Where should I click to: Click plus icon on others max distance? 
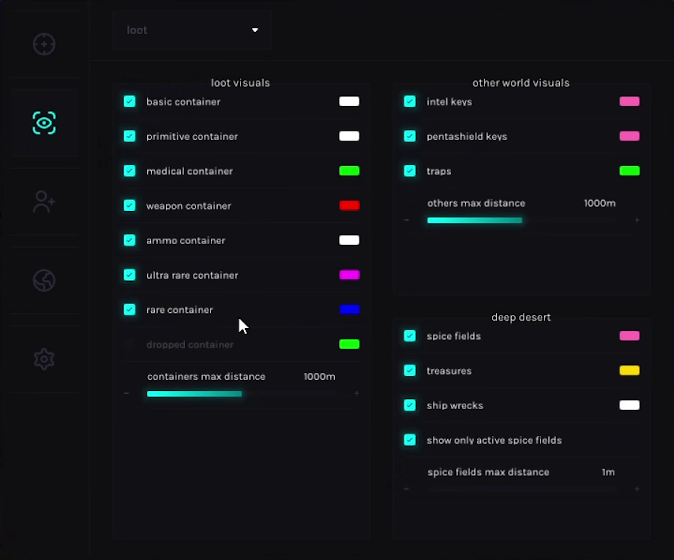637,220
